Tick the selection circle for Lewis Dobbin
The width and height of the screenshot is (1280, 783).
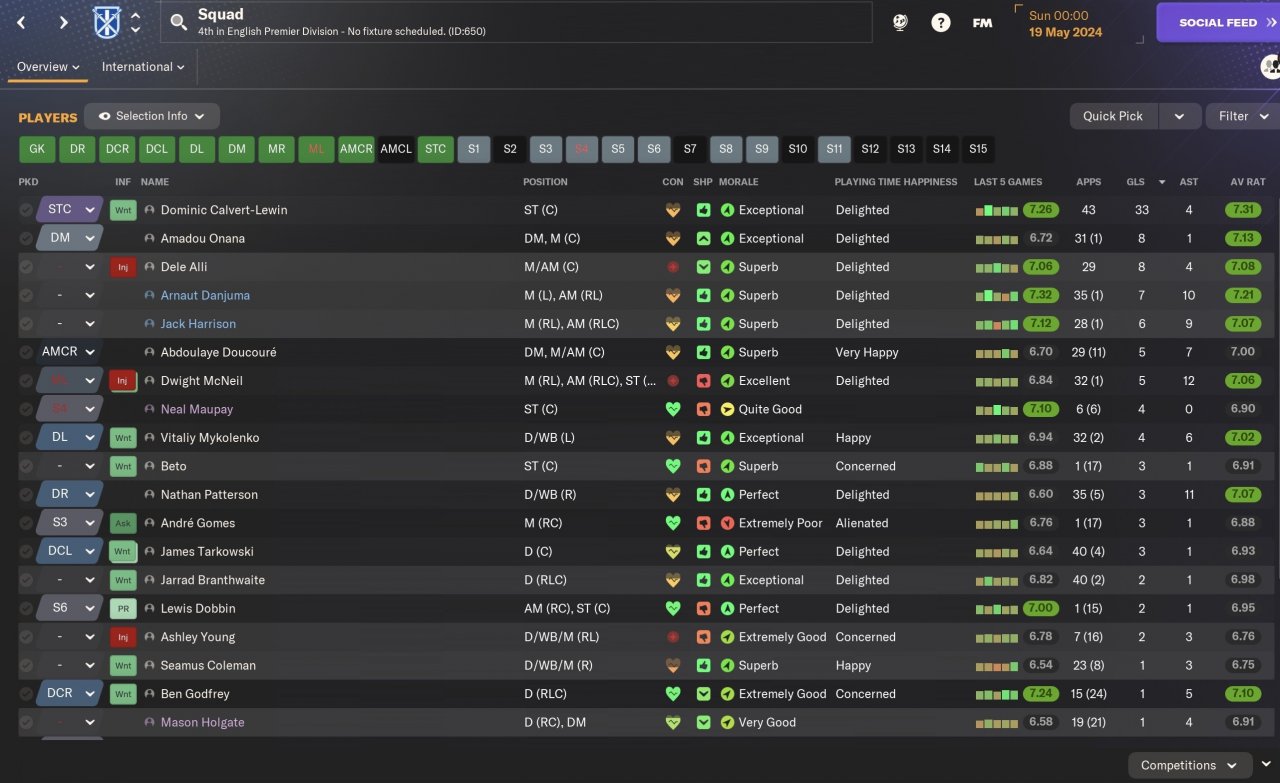pos(26,608)
